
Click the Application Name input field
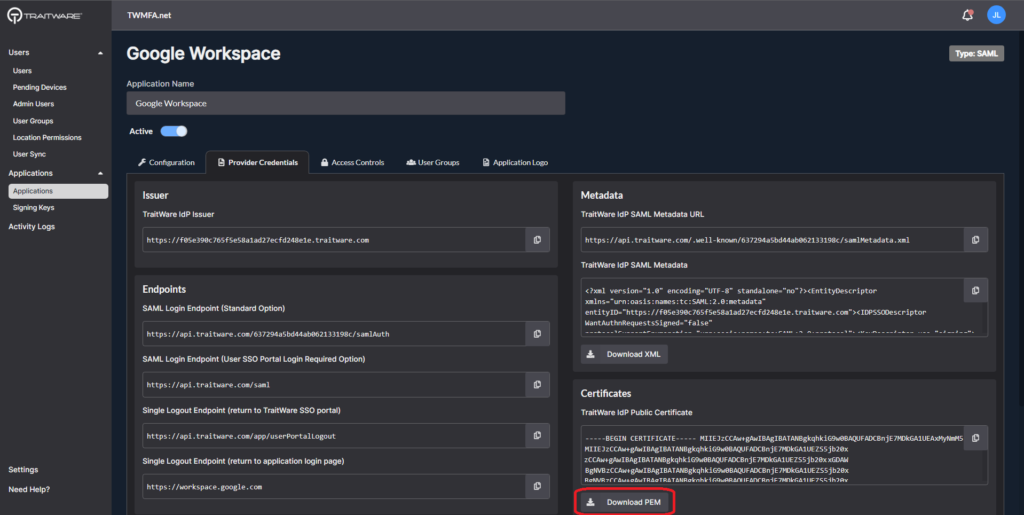[x=345, y=103]
